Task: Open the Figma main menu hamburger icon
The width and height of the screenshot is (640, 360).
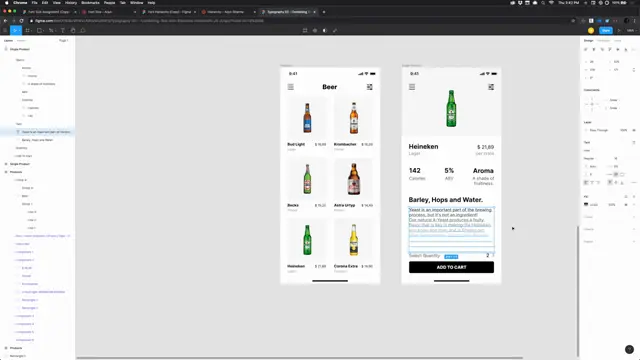Action: (x=5, y=30)
